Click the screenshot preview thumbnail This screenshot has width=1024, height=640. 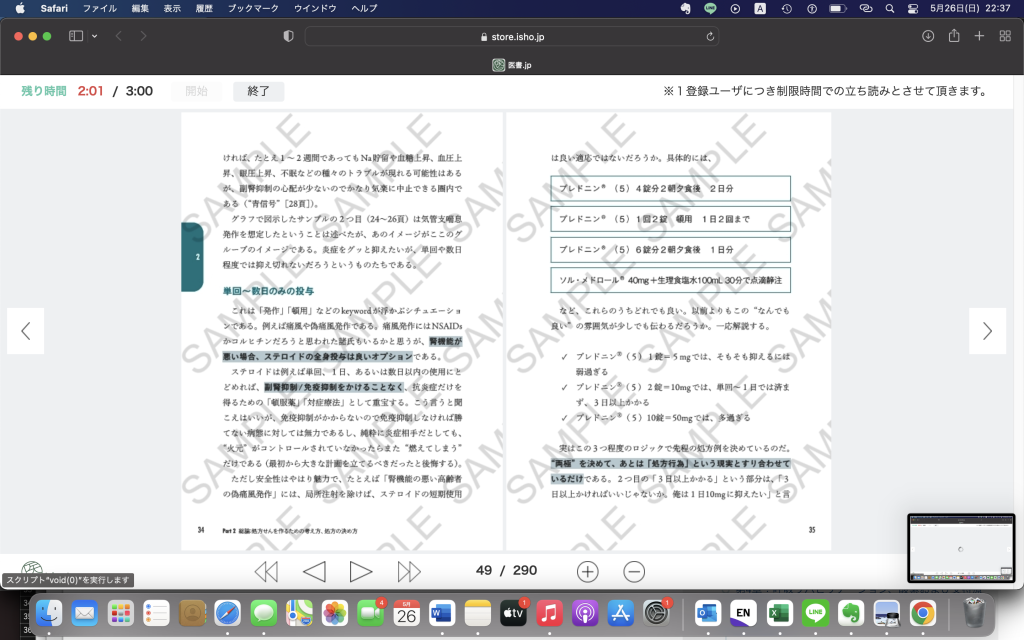pos(960,548)
